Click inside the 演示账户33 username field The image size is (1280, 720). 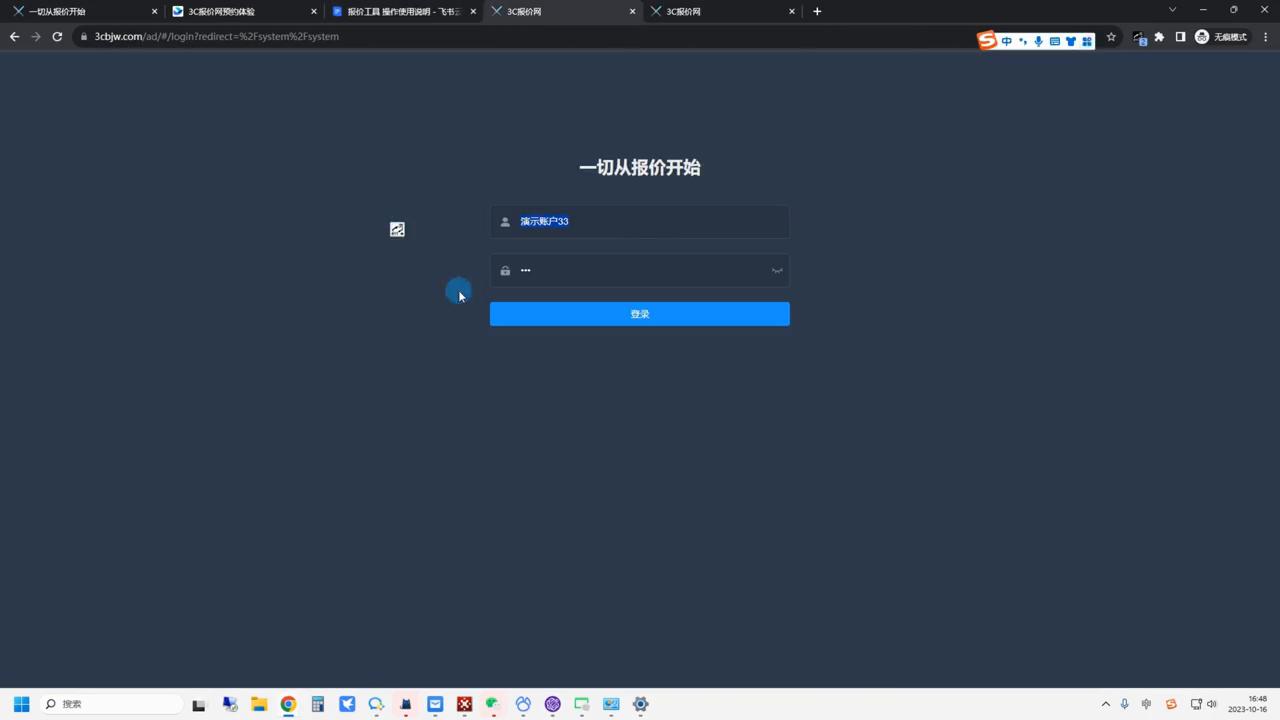640,221
